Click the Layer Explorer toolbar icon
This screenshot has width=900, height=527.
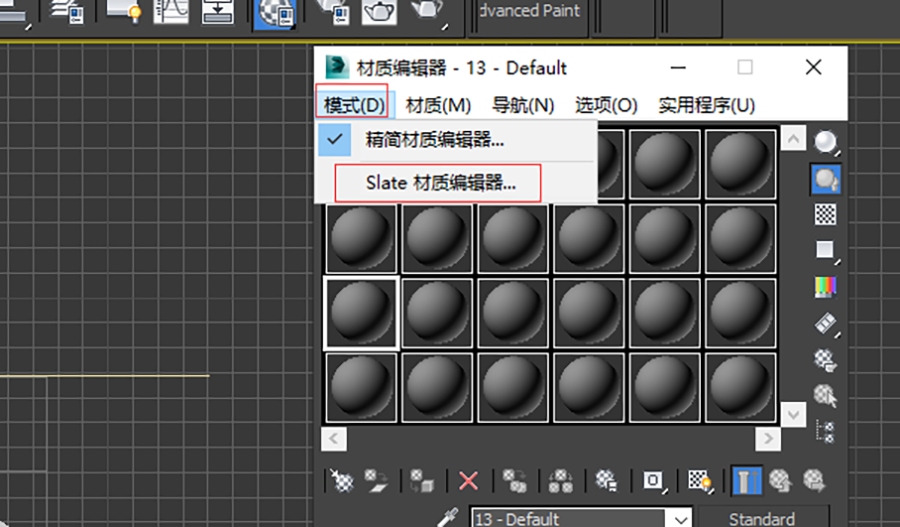coord(68,12)
